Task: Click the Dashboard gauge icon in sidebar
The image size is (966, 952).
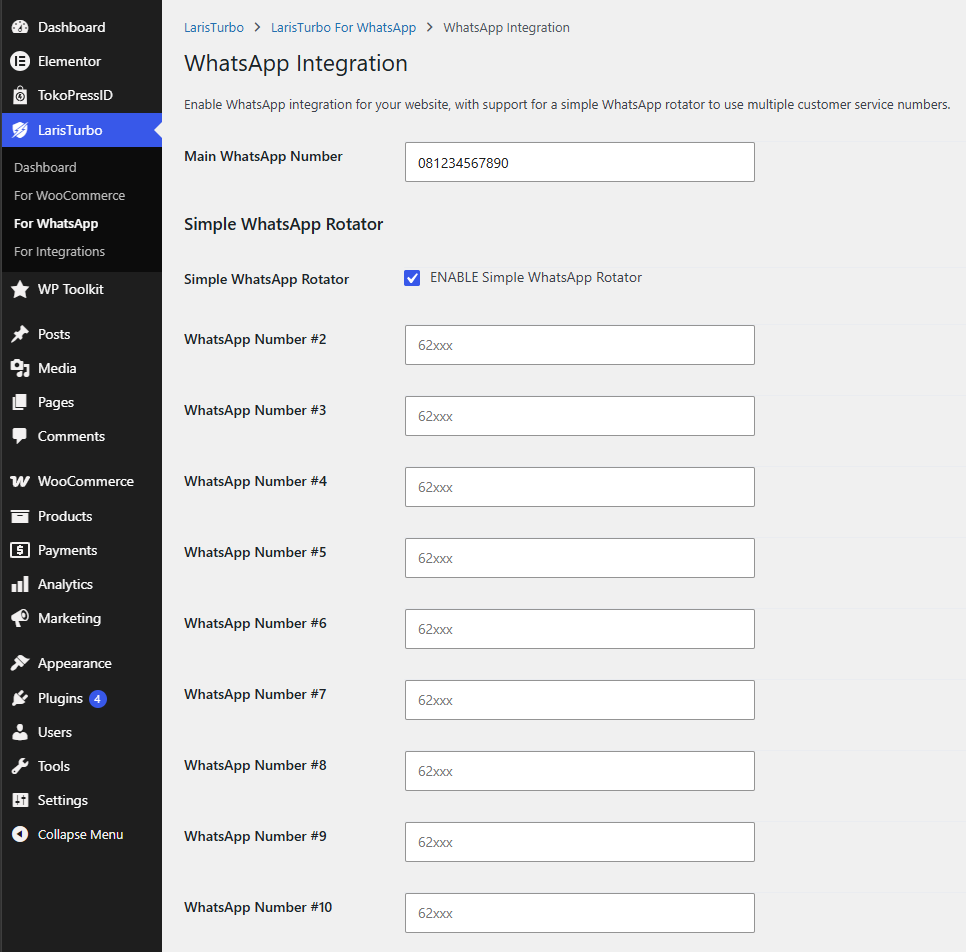Action: coord(20,27)
